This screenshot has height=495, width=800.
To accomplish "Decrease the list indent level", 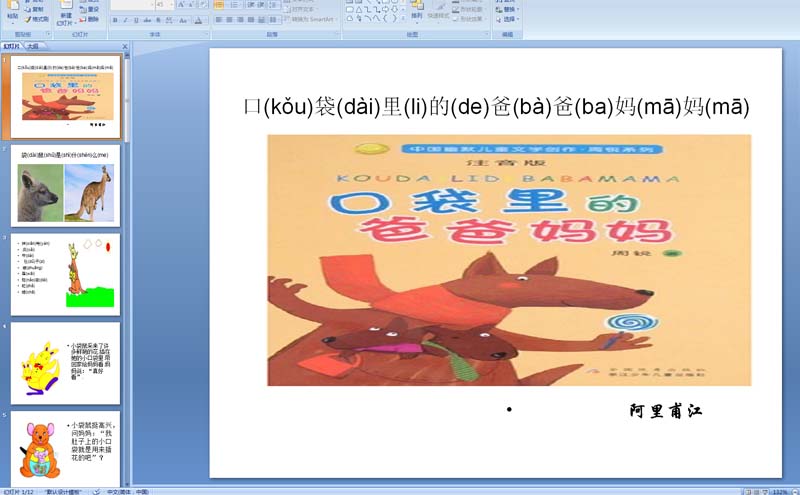I will [251, 5].
